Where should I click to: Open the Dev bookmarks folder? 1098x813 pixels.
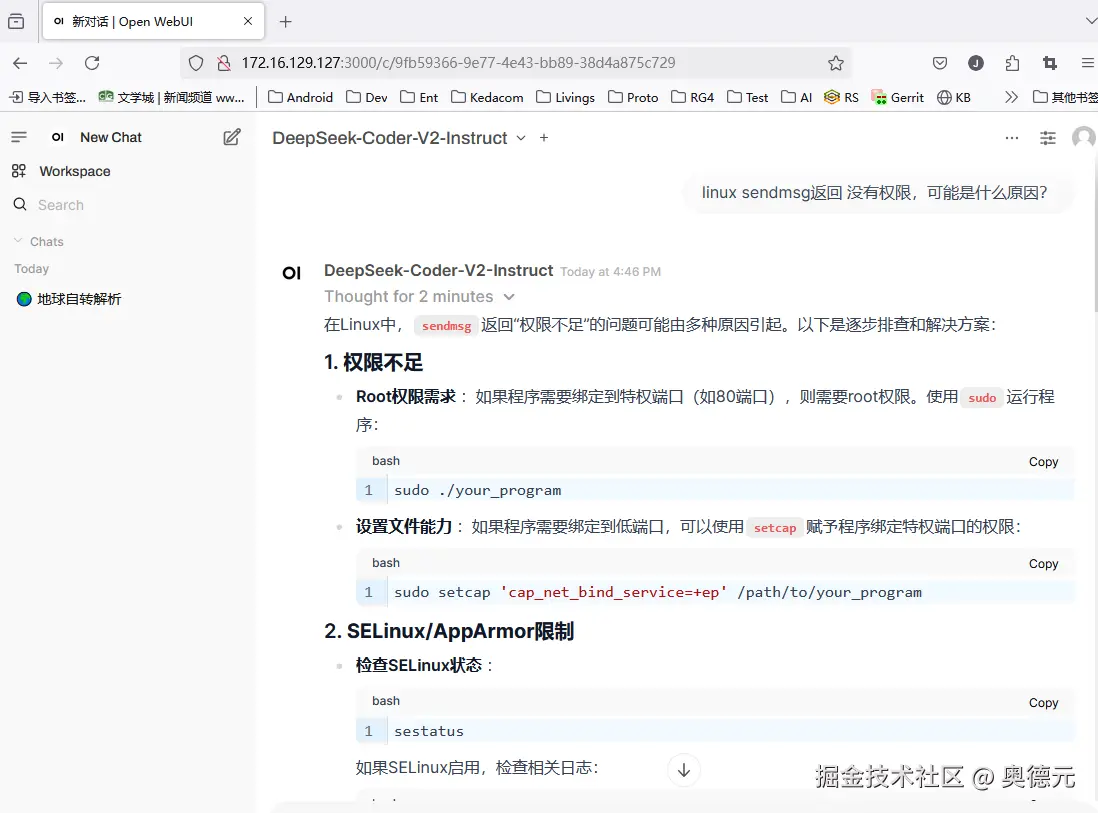366,97
